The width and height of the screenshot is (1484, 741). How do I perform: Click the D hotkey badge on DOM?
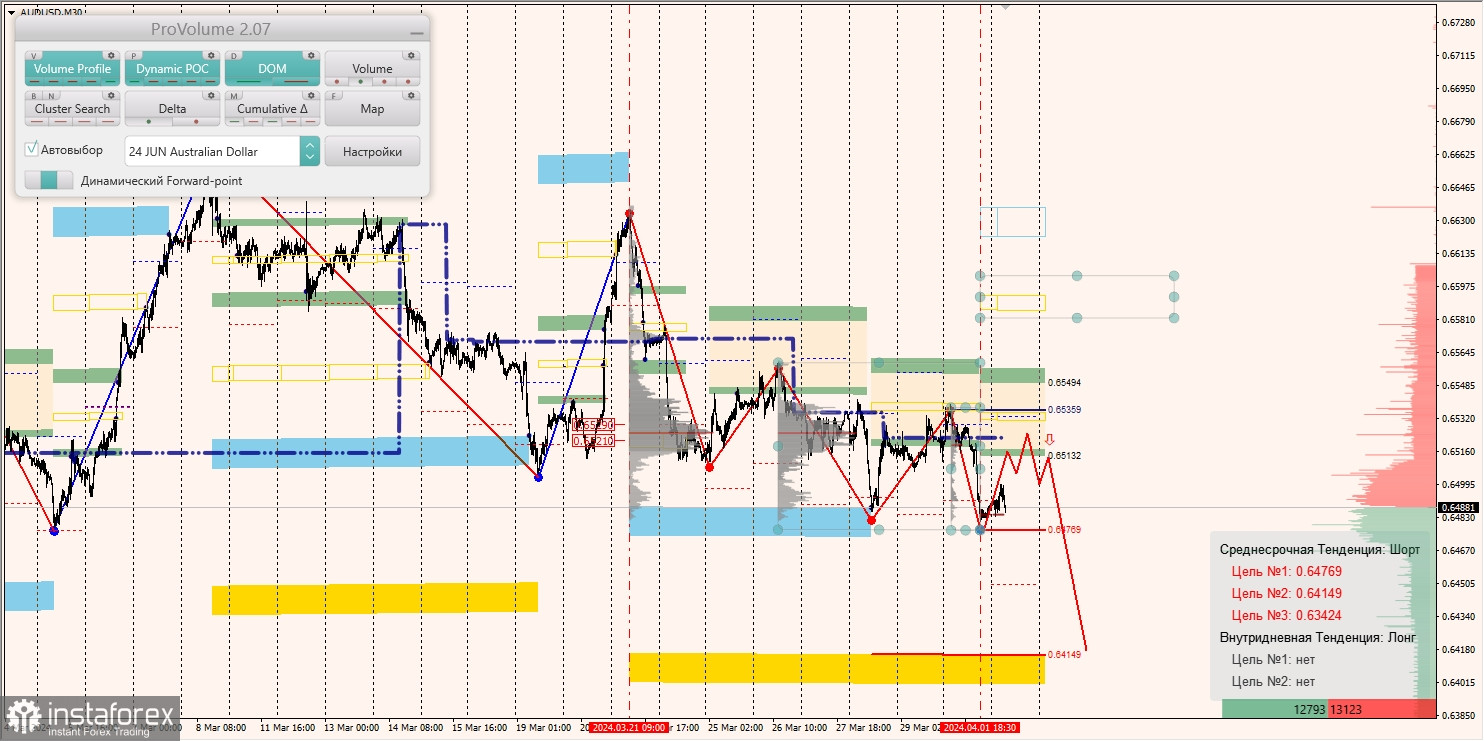(x=235, y=56)
